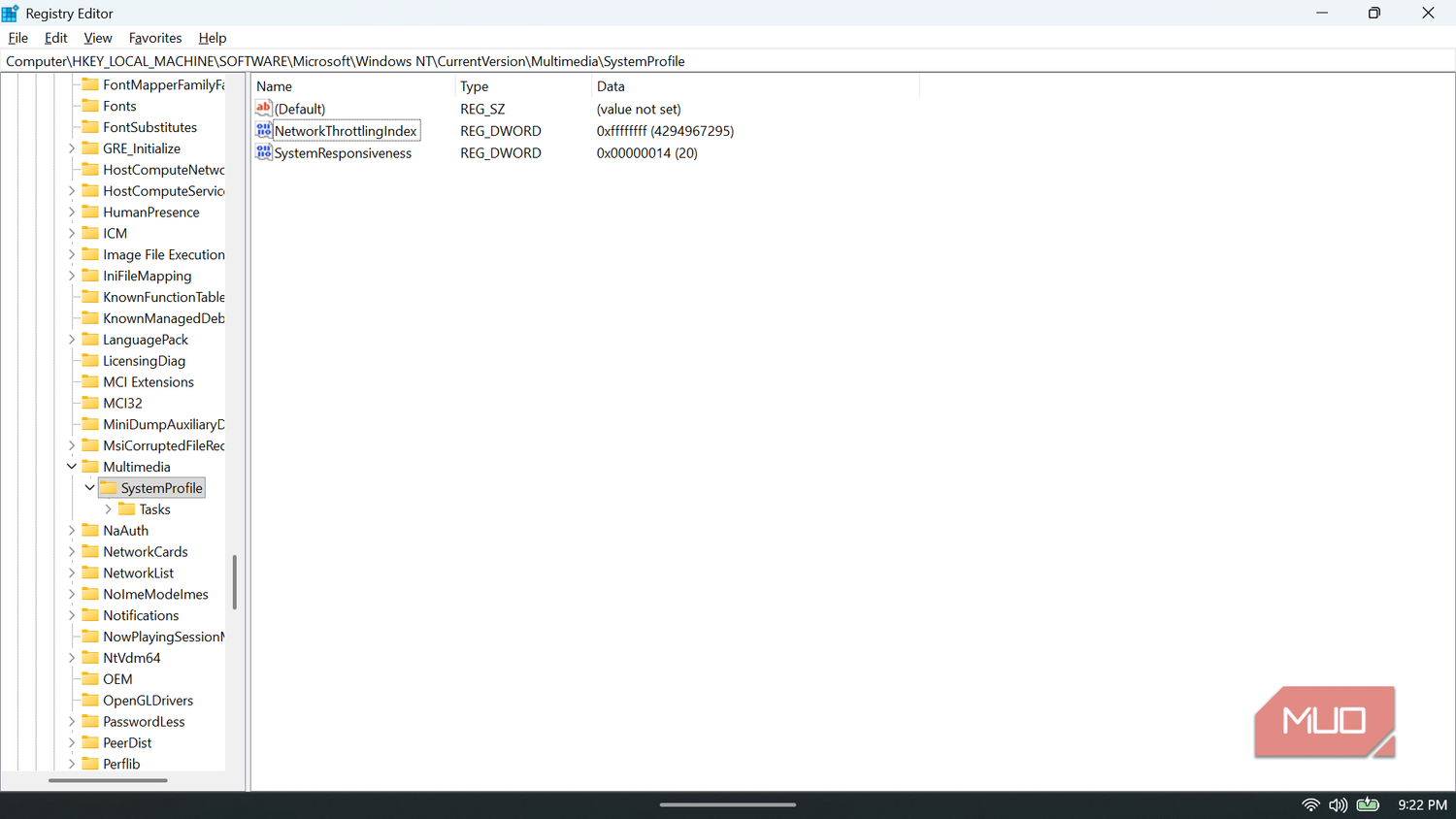This screenshot has width=1456, height=819.
Task: Click the OEM folder icon
Action: (90, 679)
